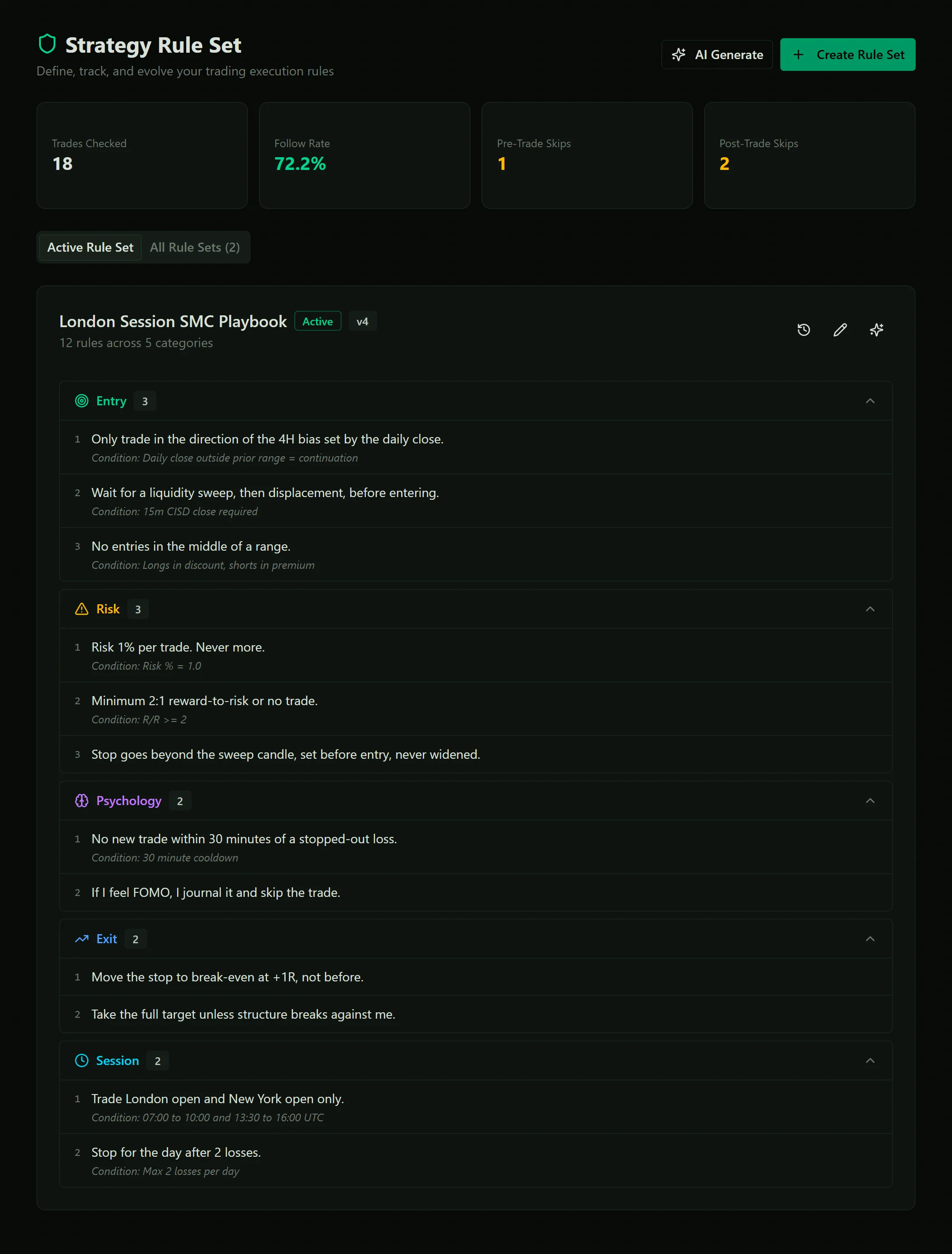The image size is (952, 1254).
Task: Click the v4 version badge
Action: click(362, 321)
